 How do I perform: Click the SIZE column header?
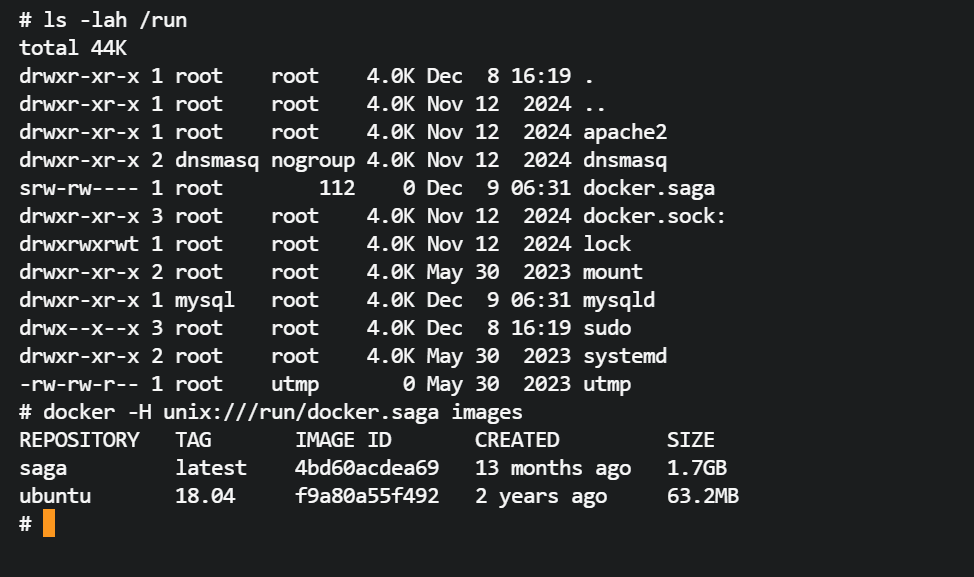[x=691, y=440]
